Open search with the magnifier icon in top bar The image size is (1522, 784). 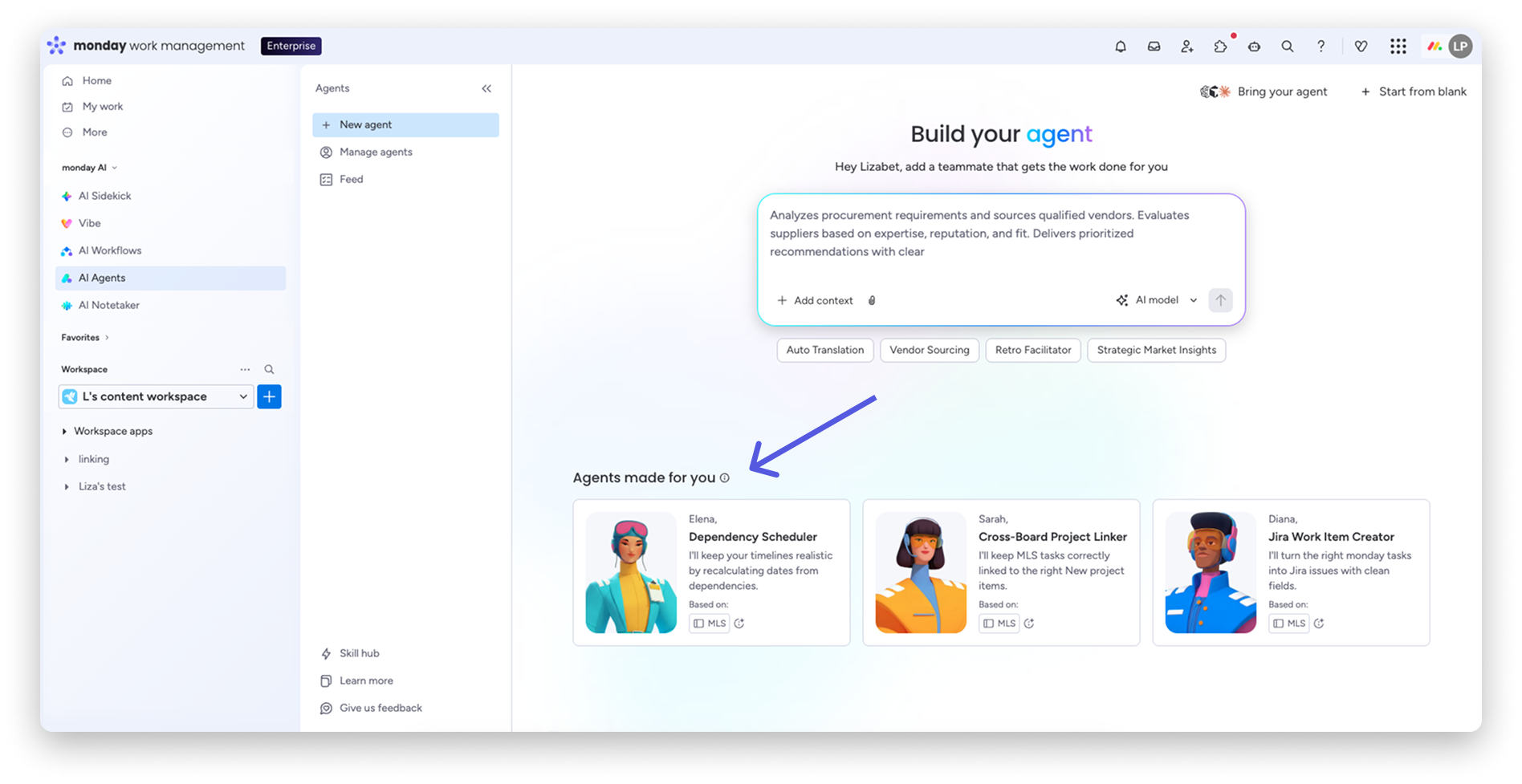tap(1288, 47)
